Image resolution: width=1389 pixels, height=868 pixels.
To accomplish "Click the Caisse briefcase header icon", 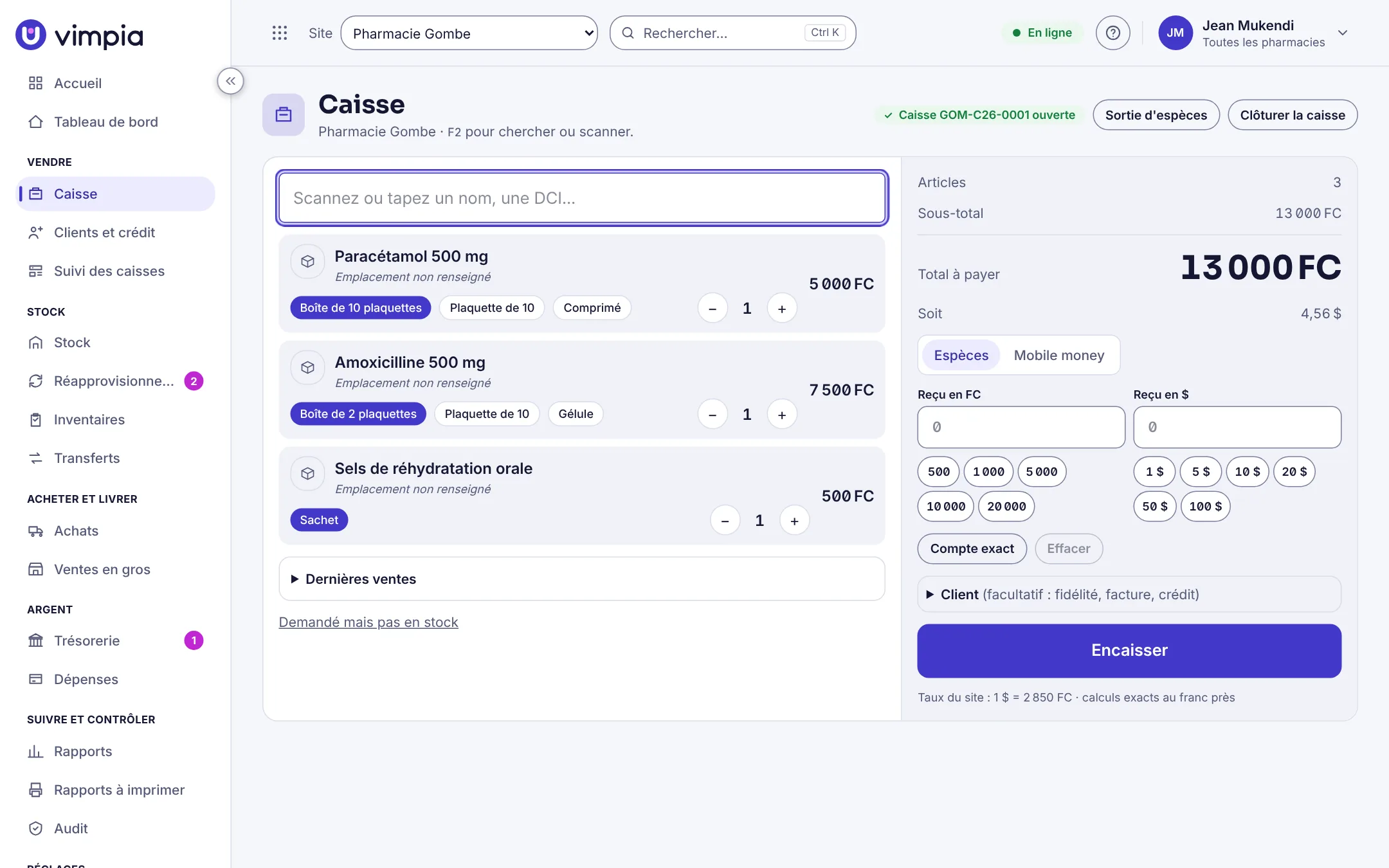I will (284, 114).
